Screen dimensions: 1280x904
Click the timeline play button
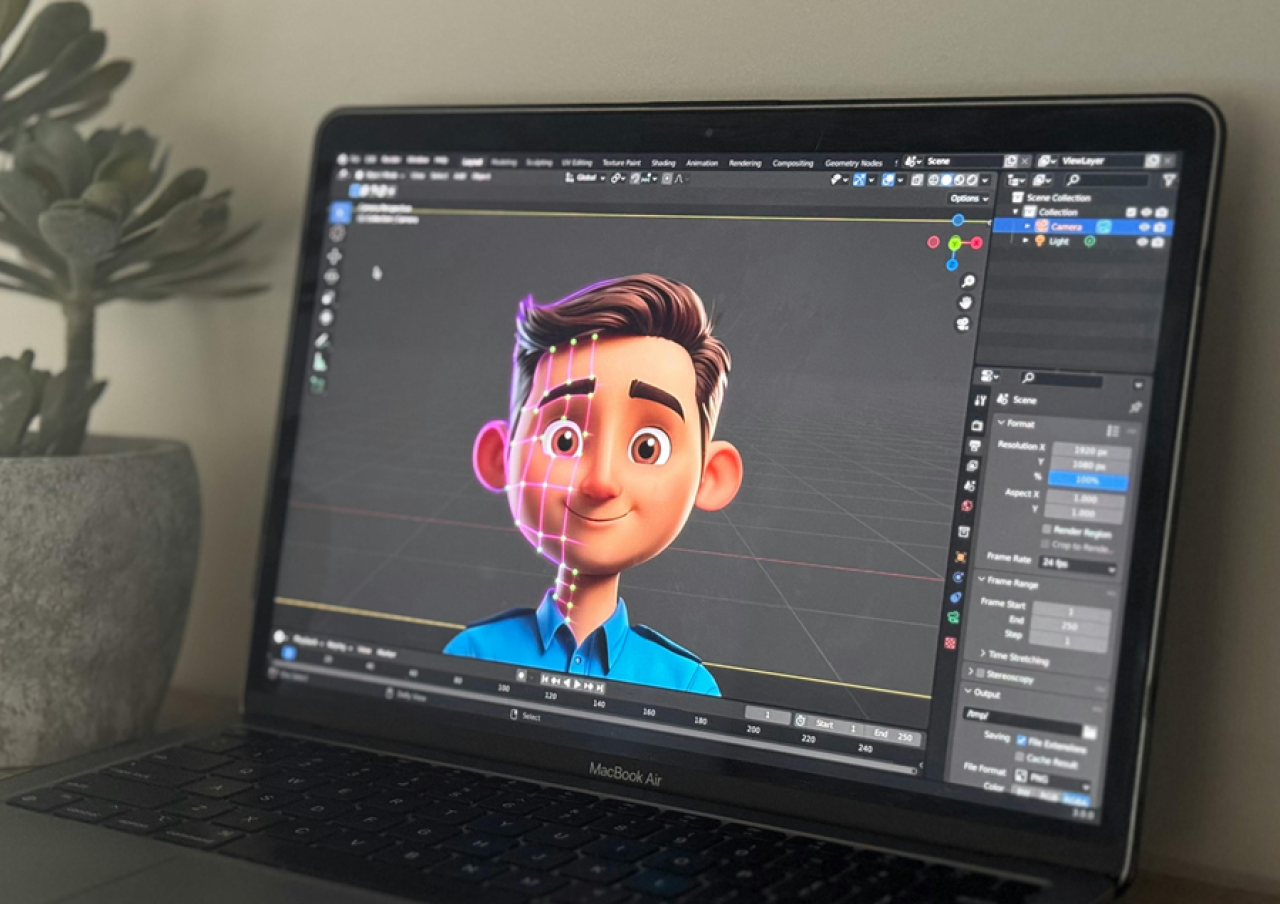(577, 684)
